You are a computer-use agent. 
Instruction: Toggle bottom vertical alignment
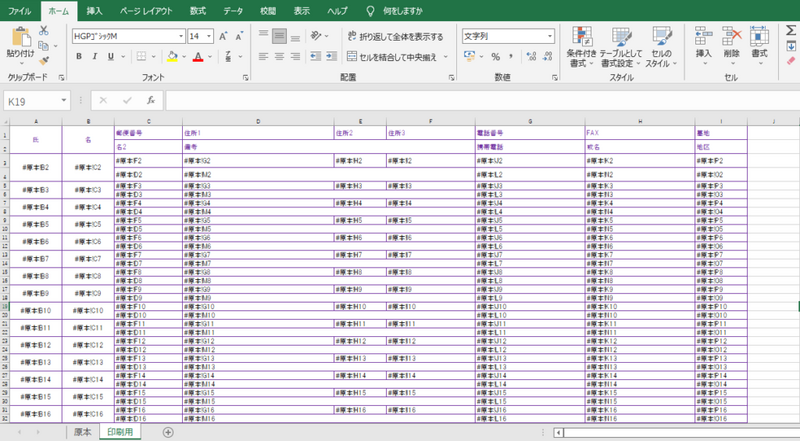295,36
